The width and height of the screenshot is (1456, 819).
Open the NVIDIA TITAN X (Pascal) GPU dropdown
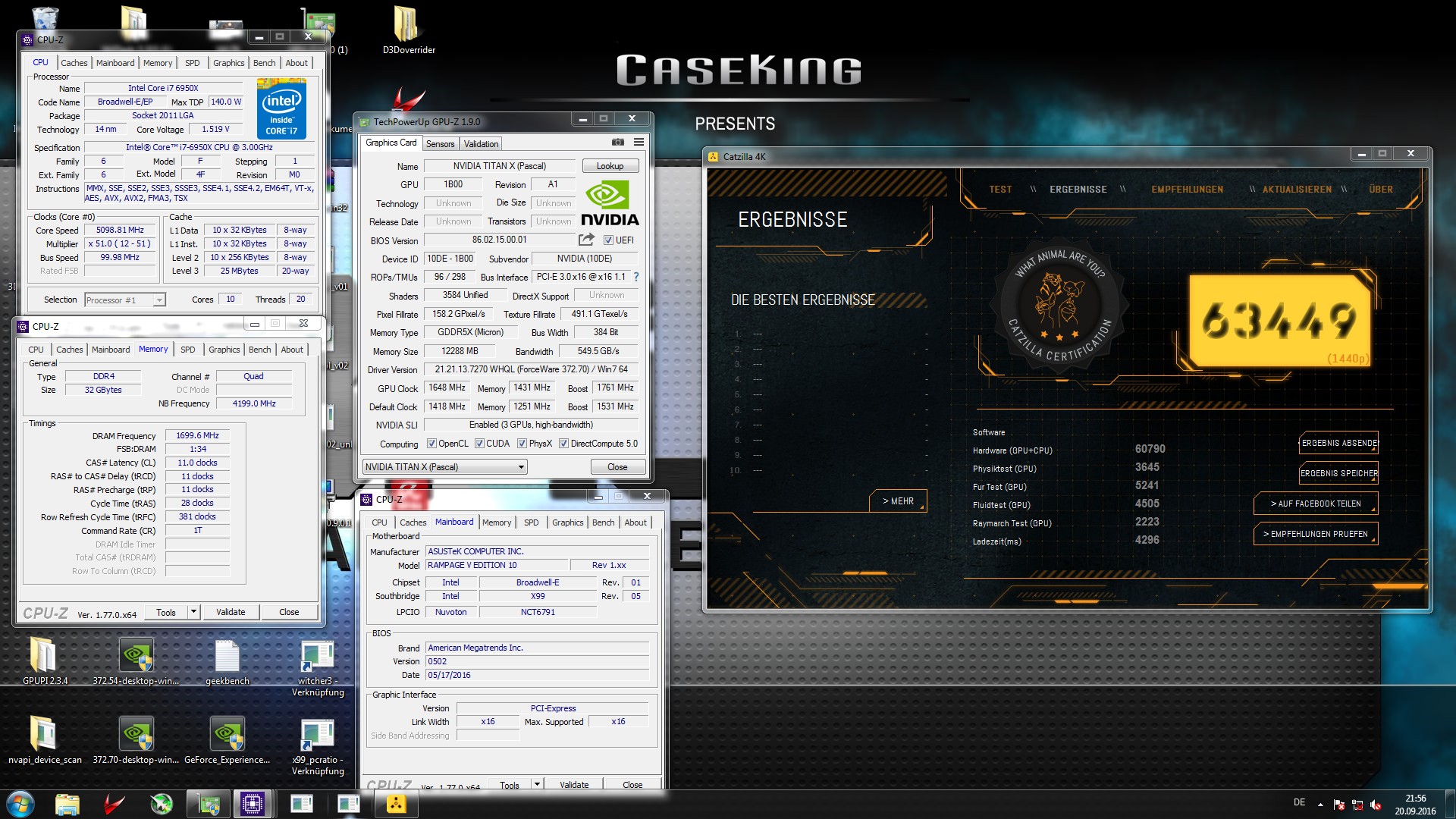click(445, 467)
